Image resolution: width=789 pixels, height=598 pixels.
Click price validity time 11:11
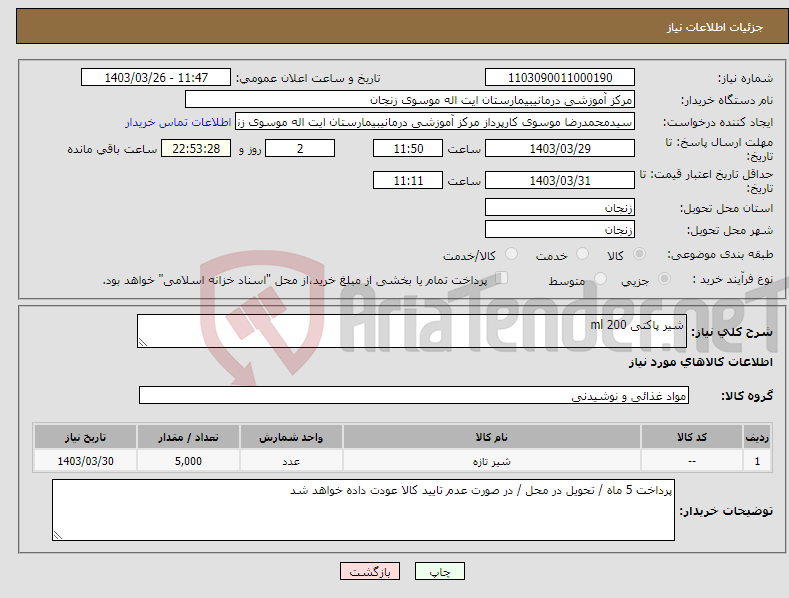point(408,180)
